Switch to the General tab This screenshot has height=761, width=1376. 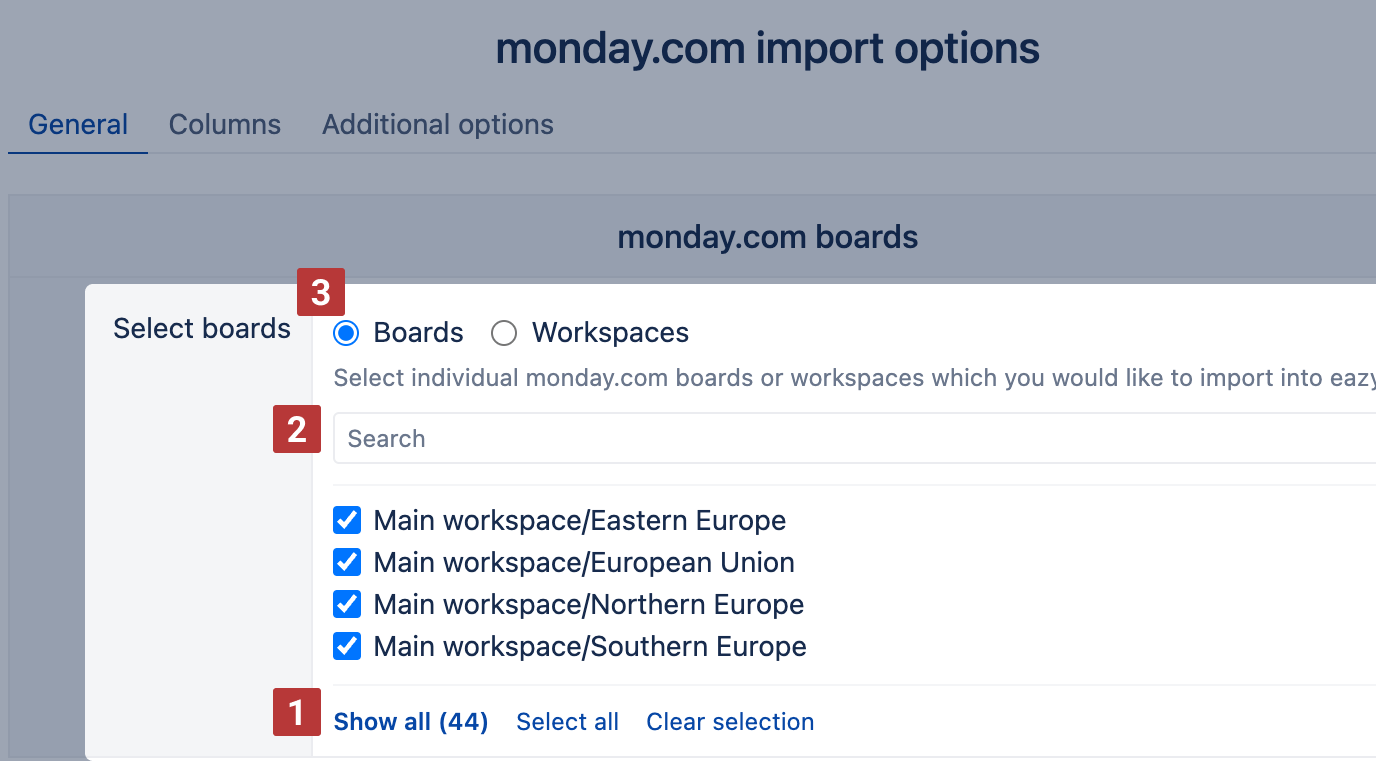78,125
